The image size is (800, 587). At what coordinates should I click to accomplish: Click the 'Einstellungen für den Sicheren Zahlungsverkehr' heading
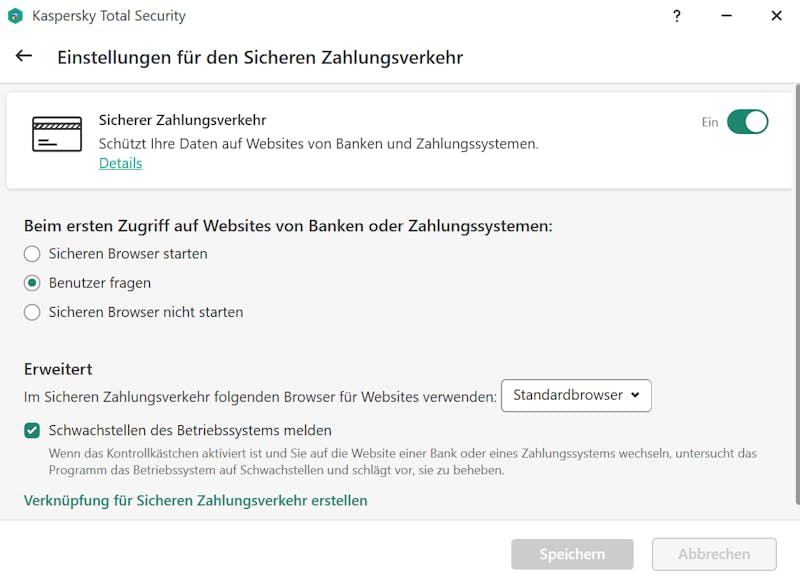[260, 58]
